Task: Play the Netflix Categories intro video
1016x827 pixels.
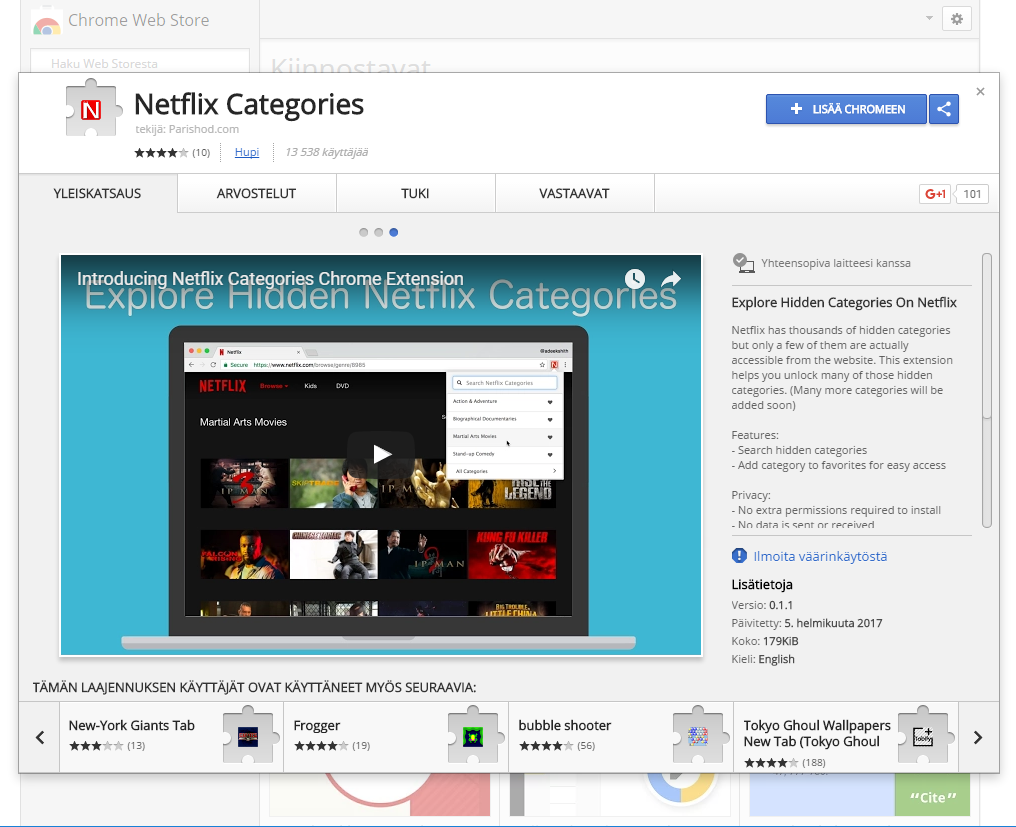Action: (x=381, y=454)
